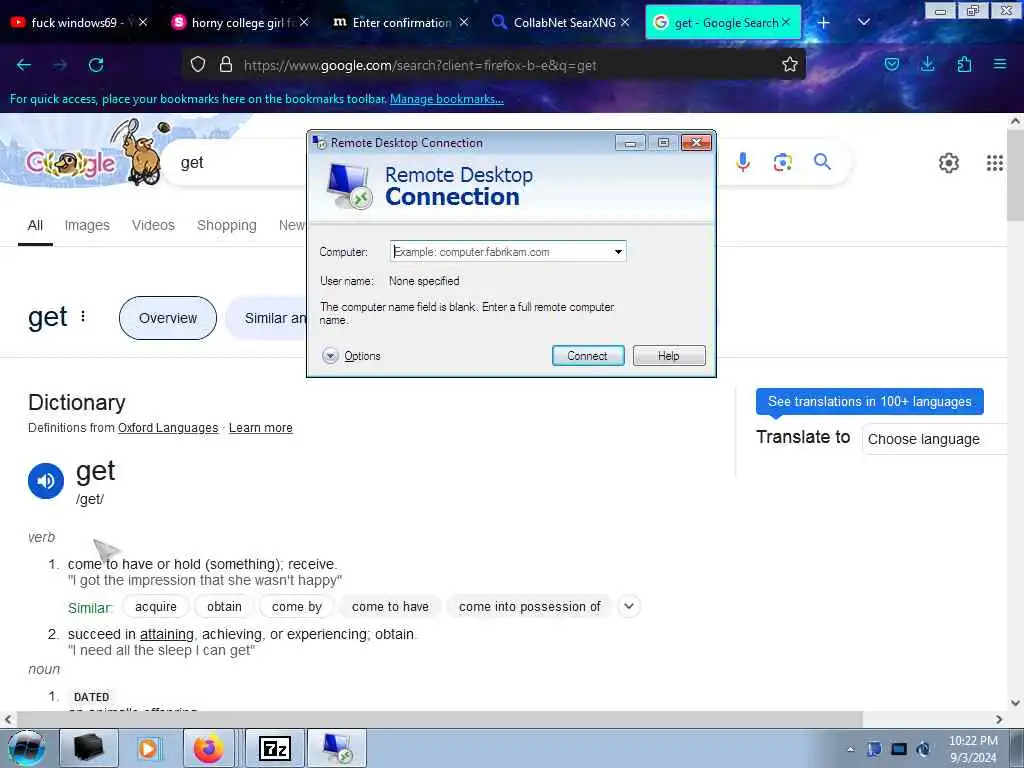Select the Videos search tab
1024x768 pixels.
coord(153,225)
